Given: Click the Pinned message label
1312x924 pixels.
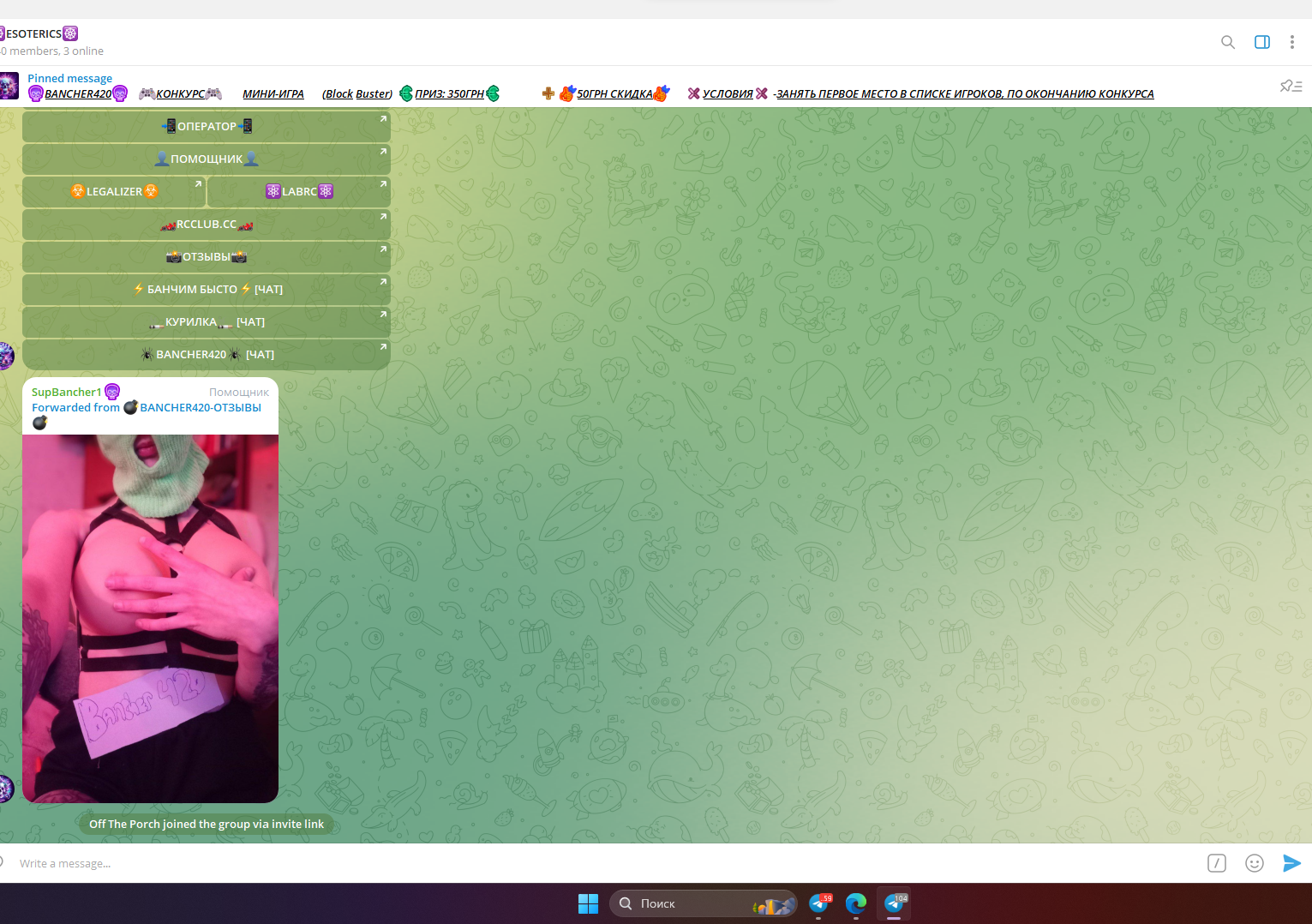Looking at the screenshot, I should pyautogui.click(x=69, y=78).
